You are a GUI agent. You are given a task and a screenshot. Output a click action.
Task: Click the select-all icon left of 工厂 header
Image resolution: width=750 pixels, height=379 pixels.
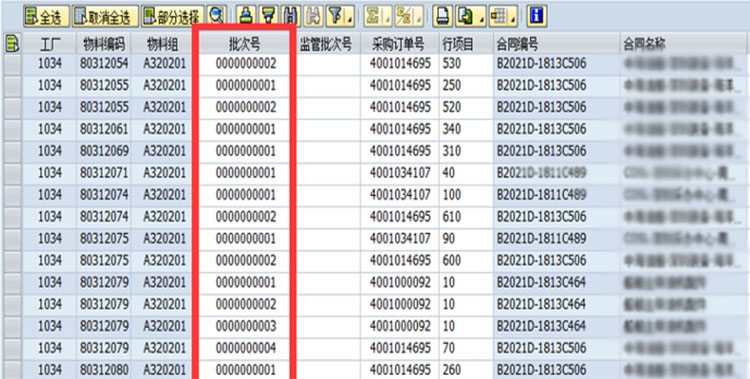(x=12, y=45)
